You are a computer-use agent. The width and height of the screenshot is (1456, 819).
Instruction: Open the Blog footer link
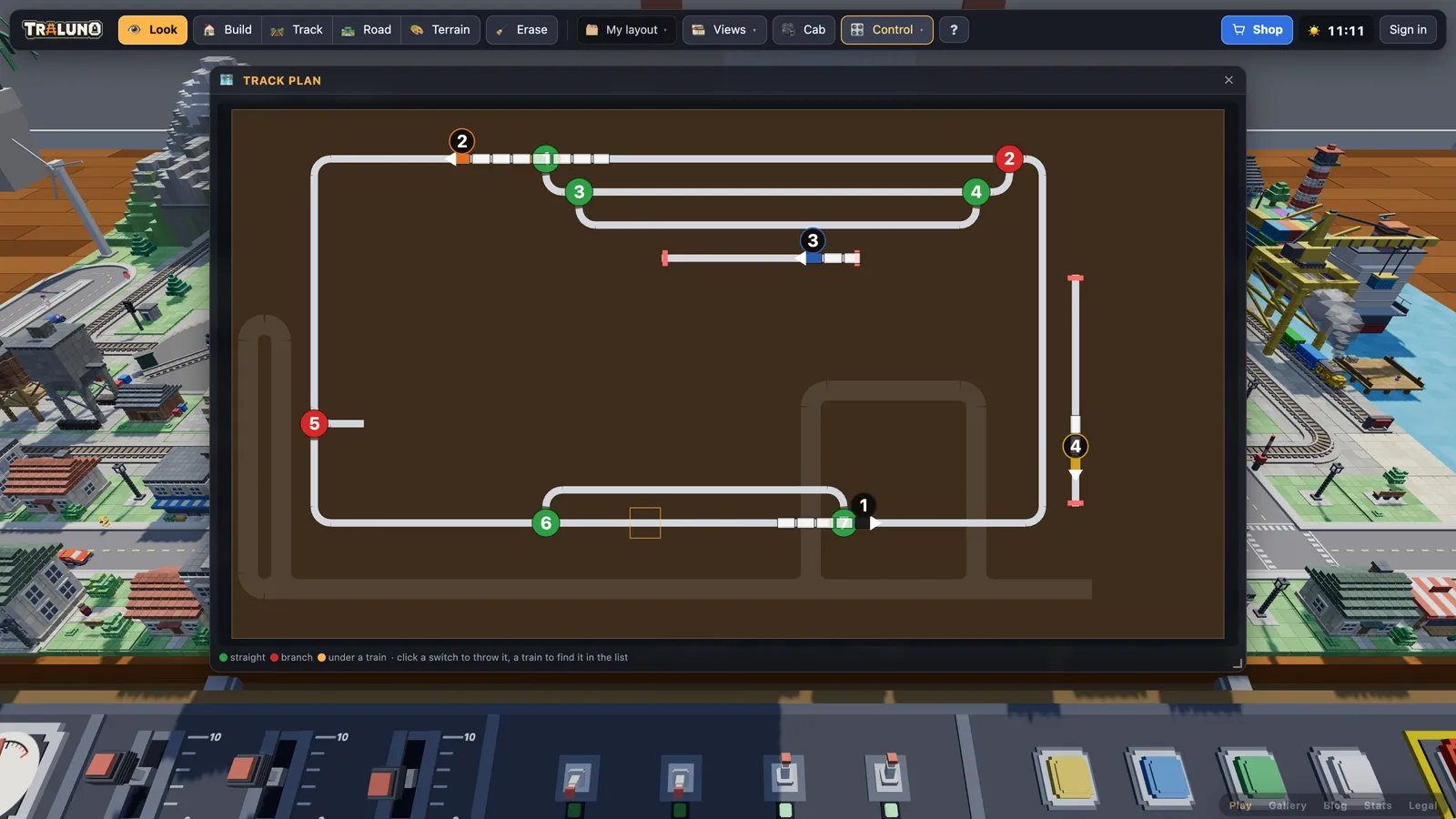pyautogui.click(x=1335, y=805)
